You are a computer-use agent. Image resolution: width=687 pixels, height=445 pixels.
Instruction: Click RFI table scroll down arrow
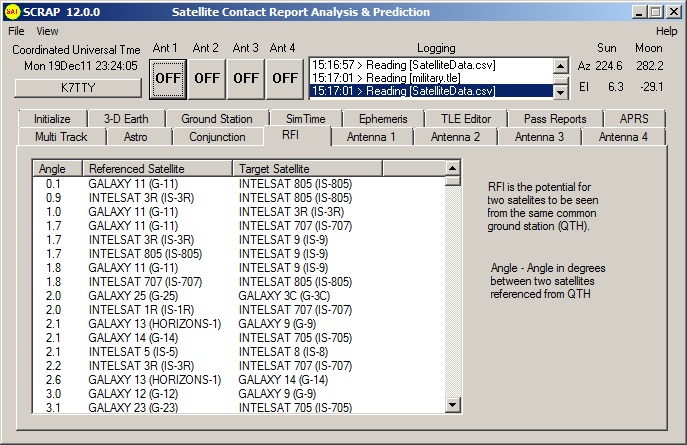tap(453, 404)
